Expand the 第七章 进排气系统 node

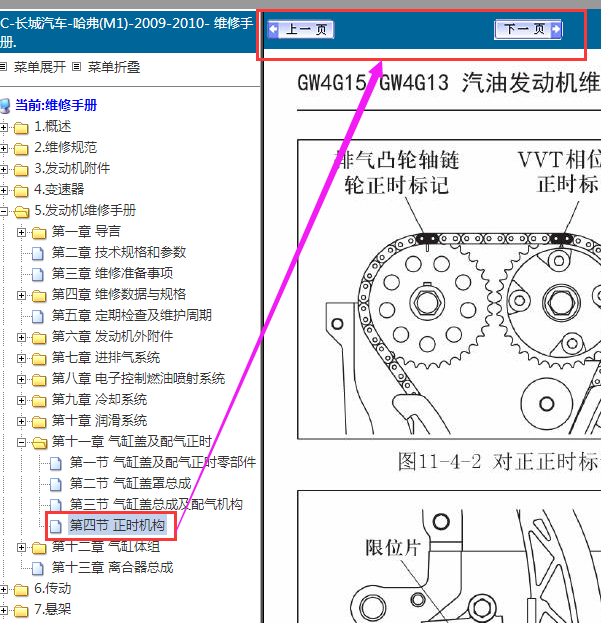21,359
